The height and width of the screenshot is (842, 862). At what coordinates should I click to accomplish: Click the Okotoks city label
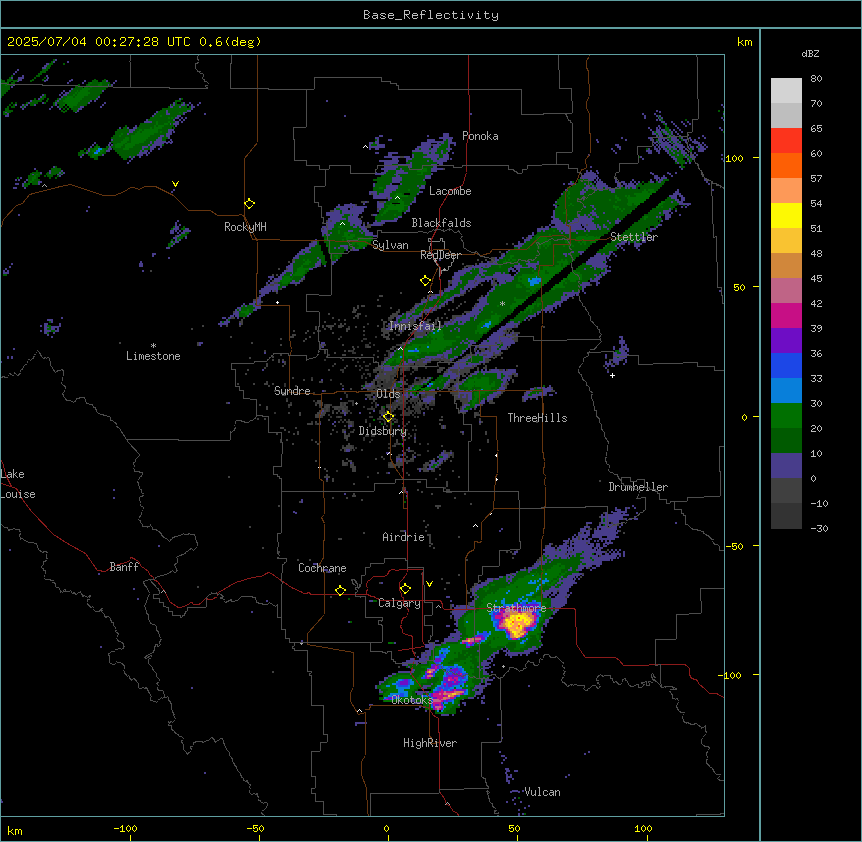[x=412, y=700]
